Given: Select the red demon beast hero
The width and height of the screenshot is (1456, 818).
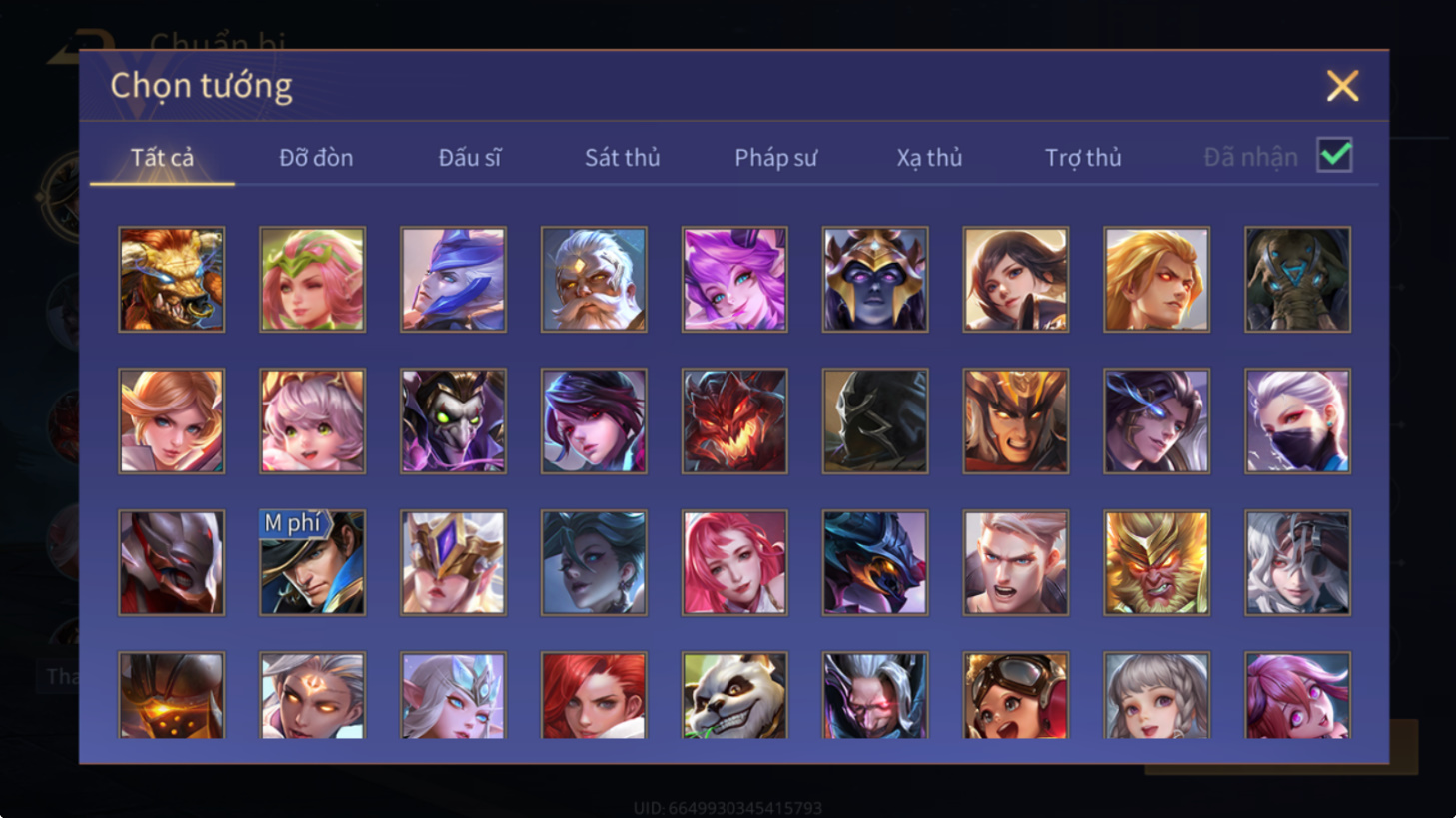Looking at the screenshot, I should 734,420.
